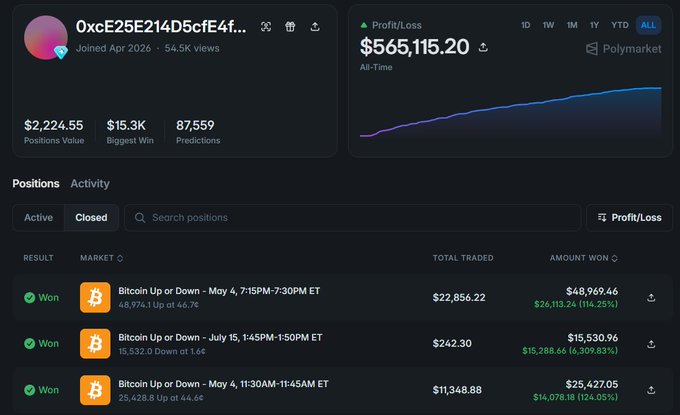This screenshot has height=415, width=680.
Task: Click Bitcoin icon for May 4, 11:30AM market
Action: pos(95,390)
